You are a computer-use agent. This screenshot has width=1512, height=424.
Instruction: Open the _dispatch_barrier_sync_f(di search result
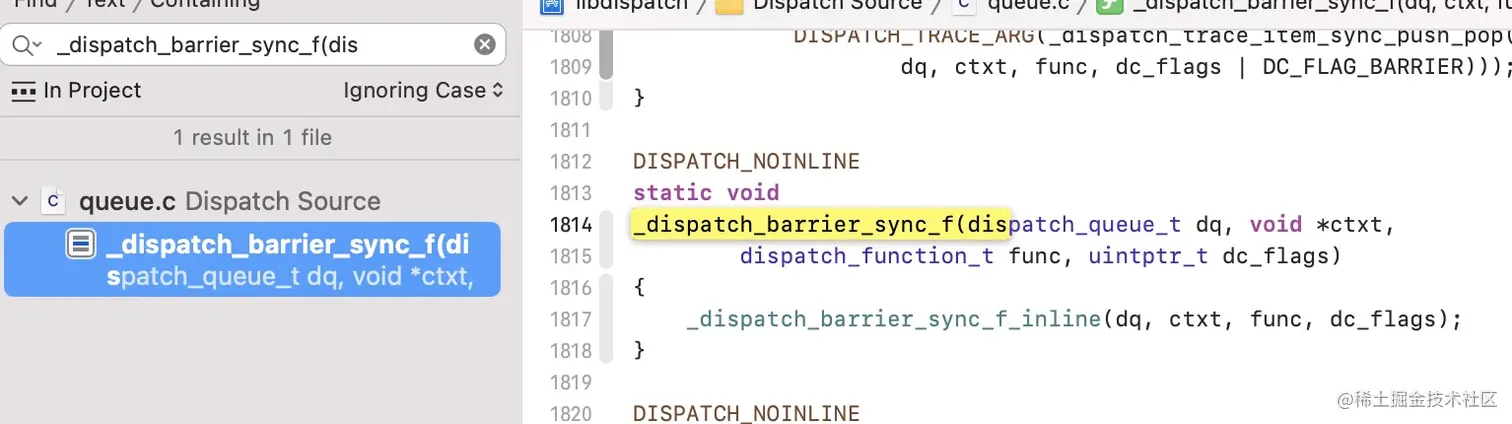[252, 259]
